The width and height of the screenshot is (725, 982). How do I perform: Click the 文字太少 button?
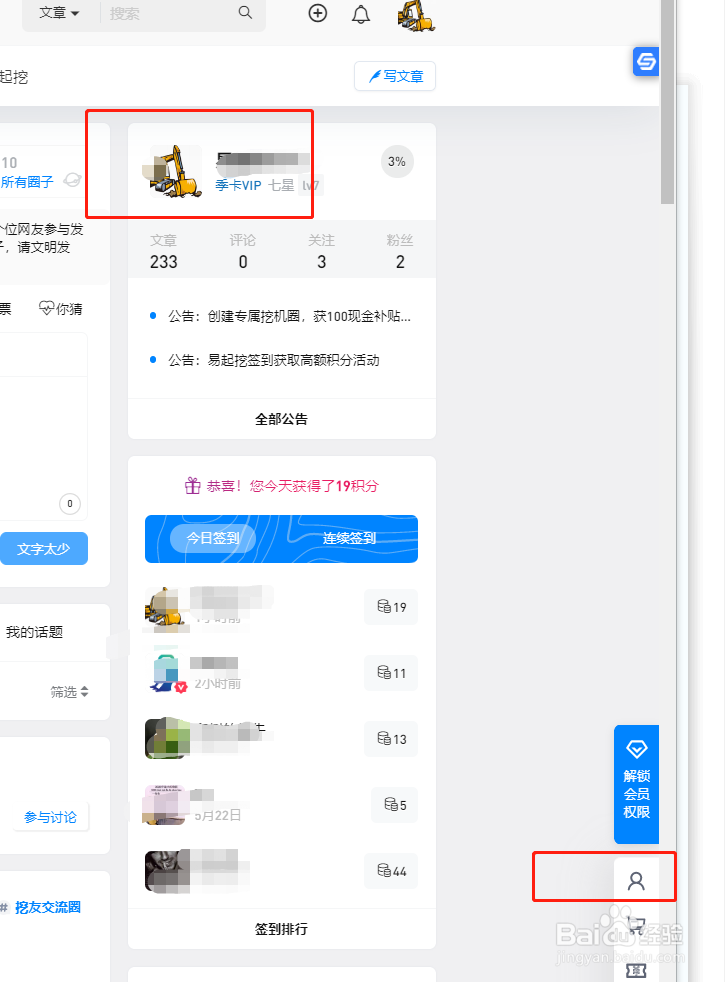(x=43, y=549)
